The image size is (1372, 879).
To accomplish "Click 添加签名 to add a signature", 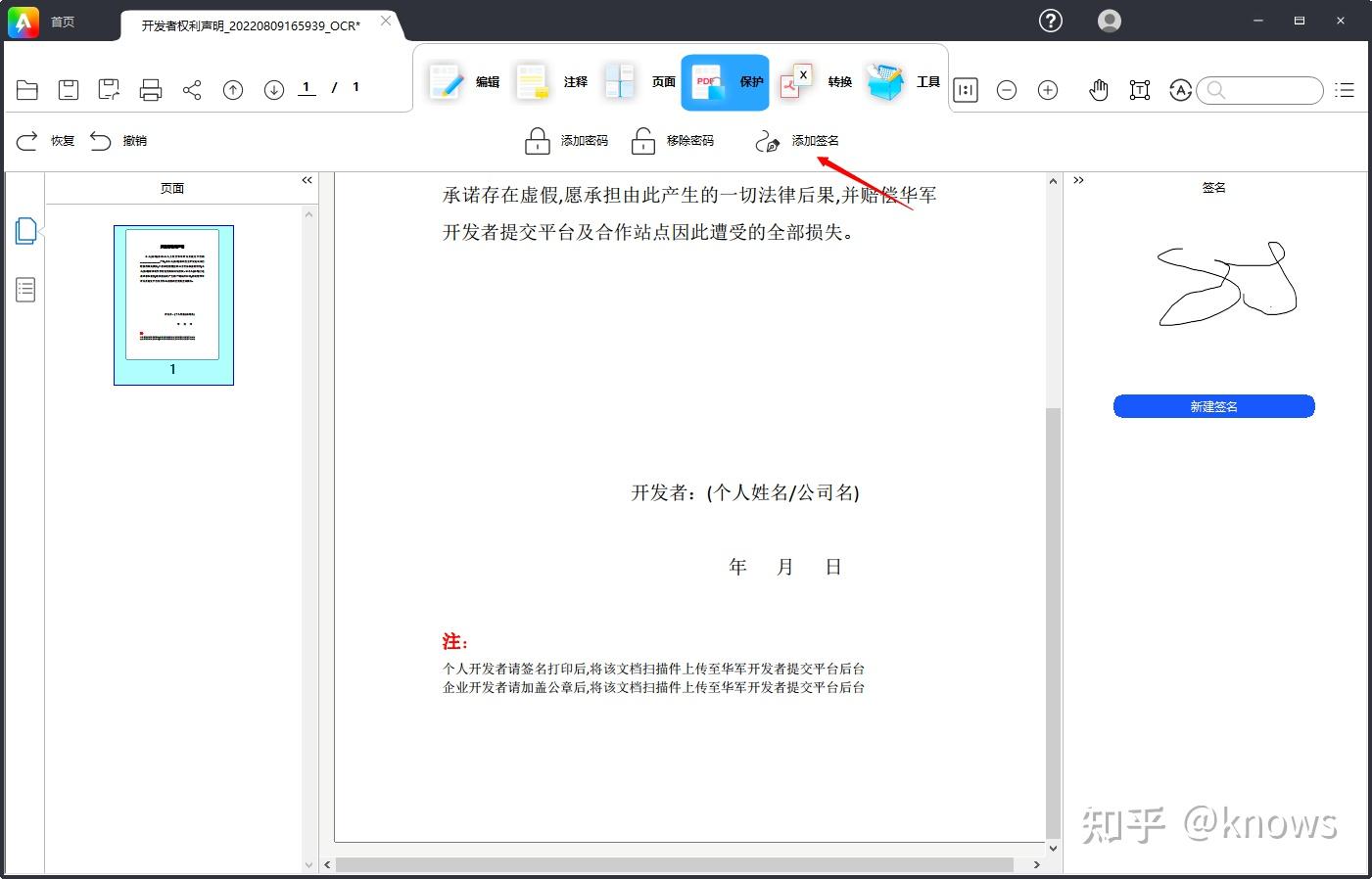I will pyautogui.click(x=797, y=141).
